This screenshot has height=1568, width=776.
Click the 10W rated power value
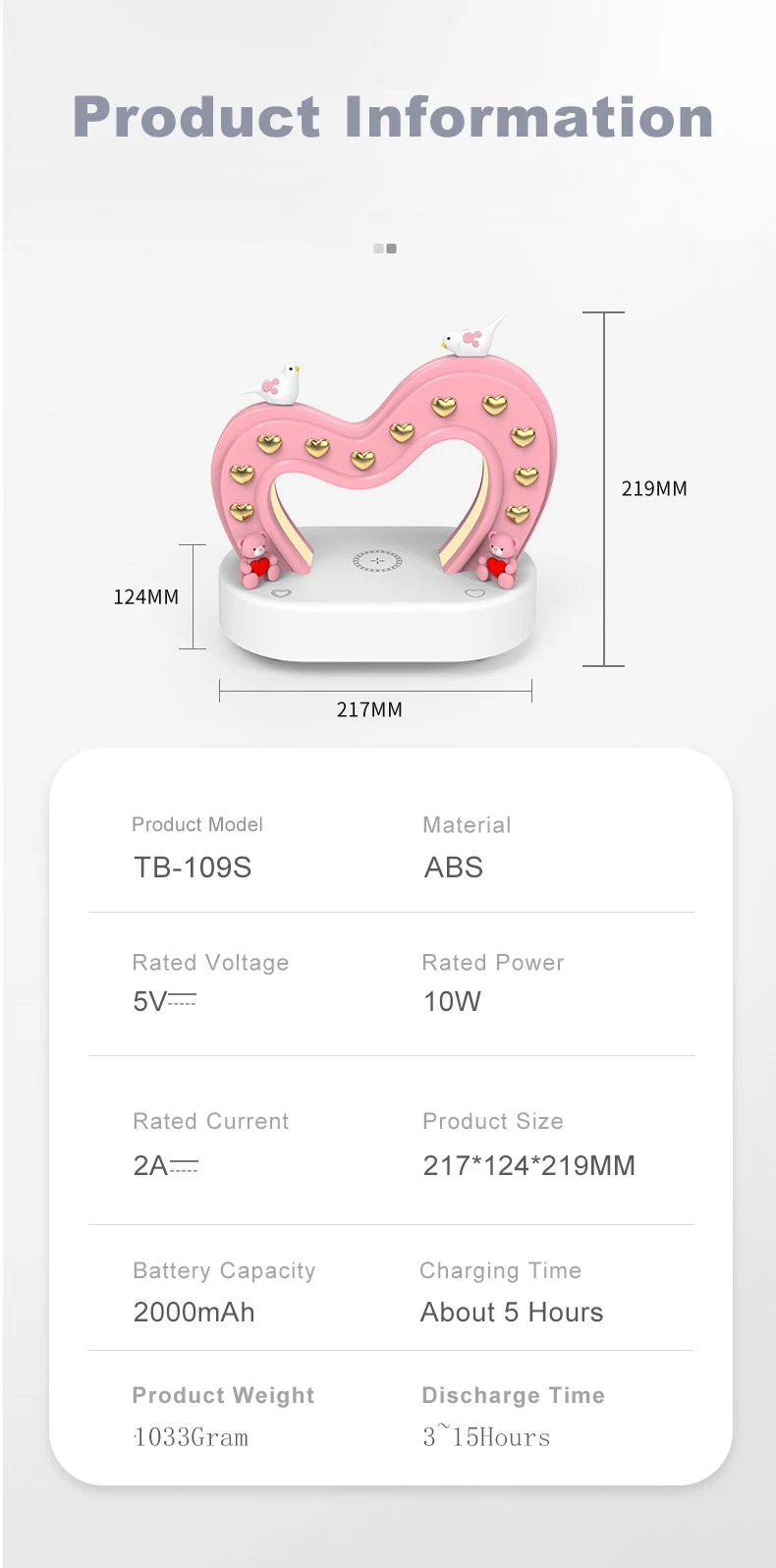point(452,1001)
